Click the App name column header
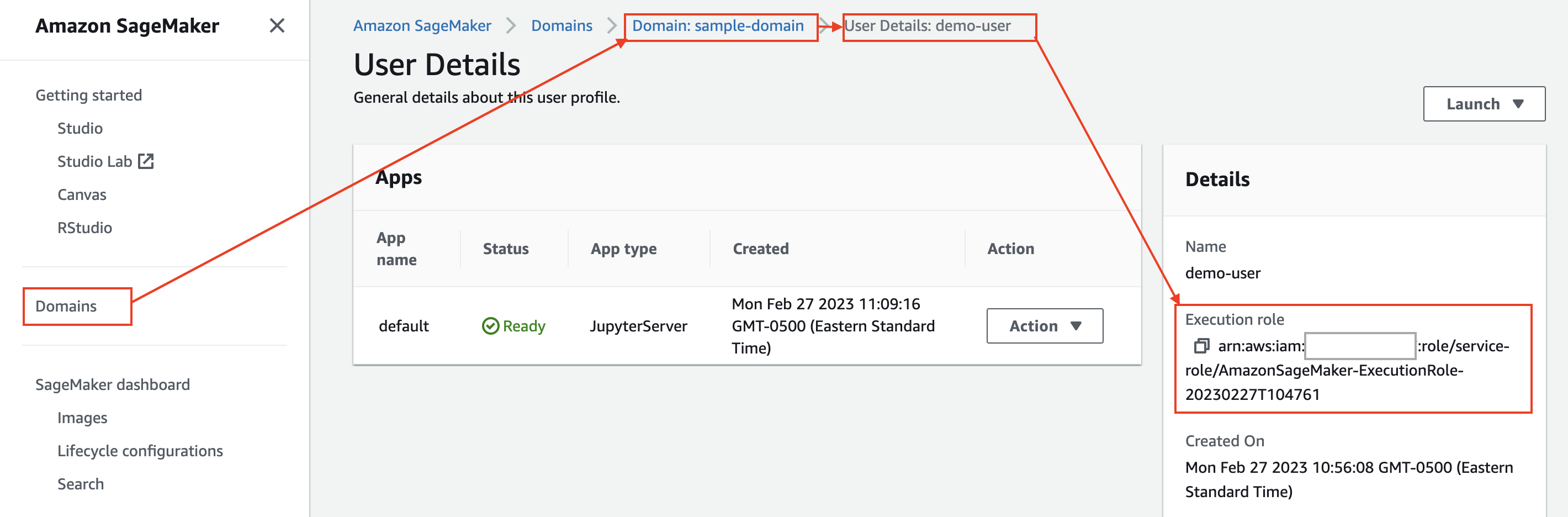Viewport: 1568px width, 517px height. 396,249
